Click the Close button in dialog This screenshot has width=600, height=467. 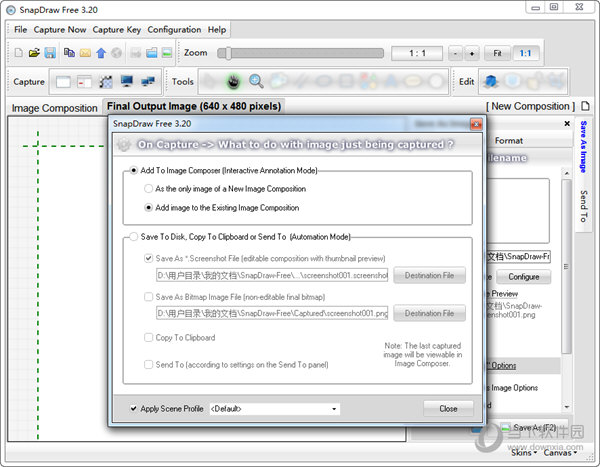pos(448,408)
